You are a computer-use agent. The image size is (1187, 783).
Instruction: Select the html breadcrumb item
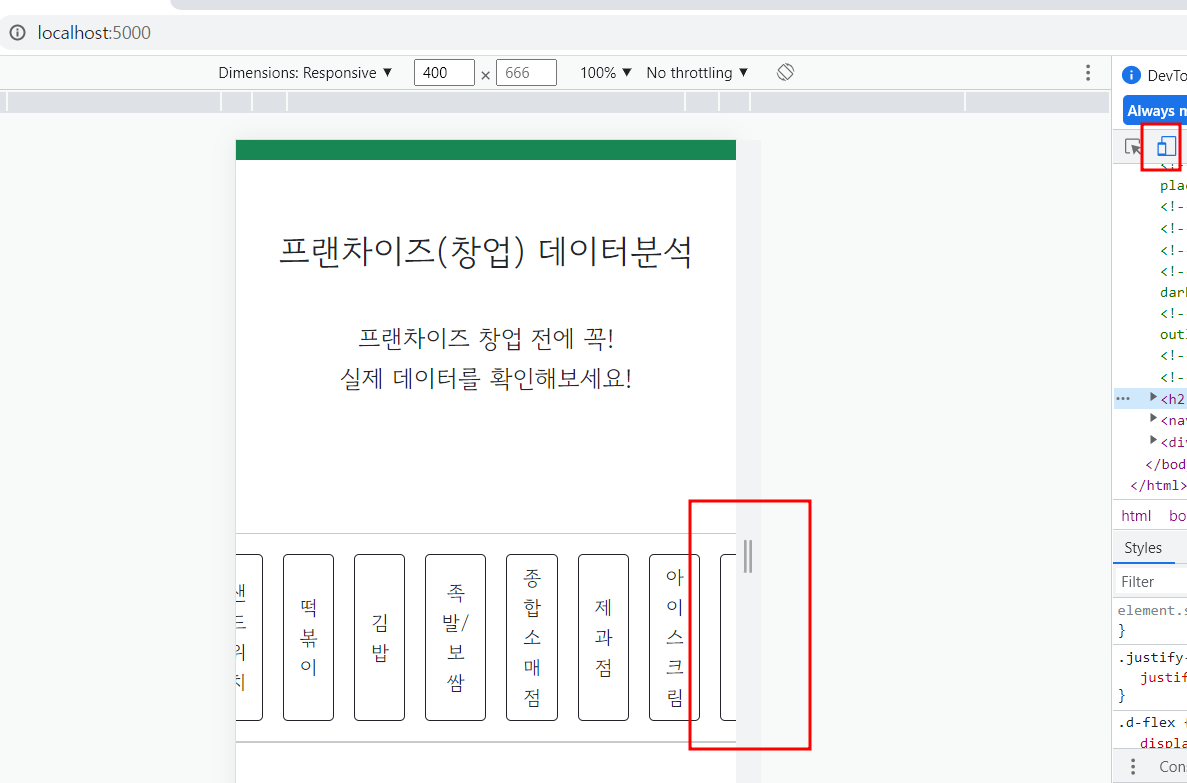coord(1136,516)
